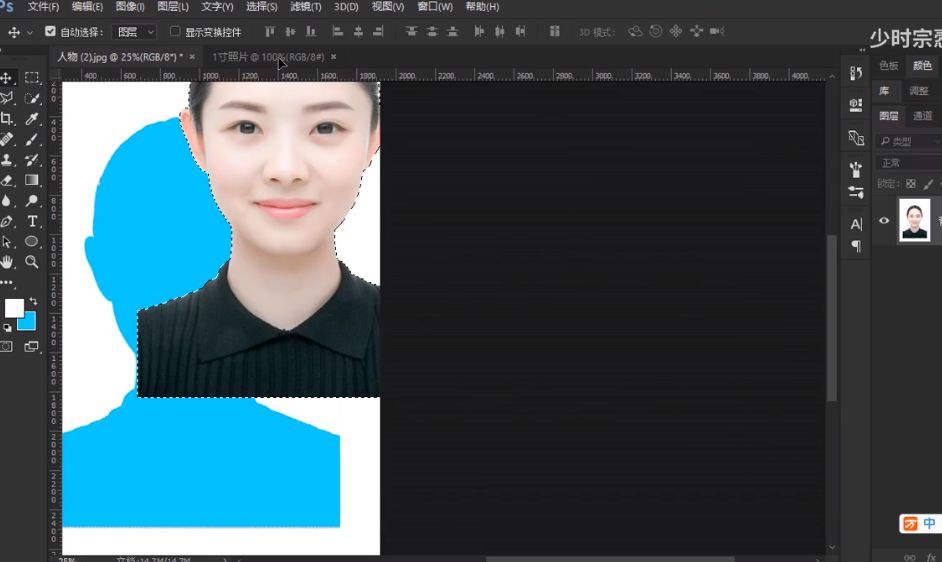Reset to default foreground and background colors
Screen dimensions: 942x562
[x=7, y=328]
